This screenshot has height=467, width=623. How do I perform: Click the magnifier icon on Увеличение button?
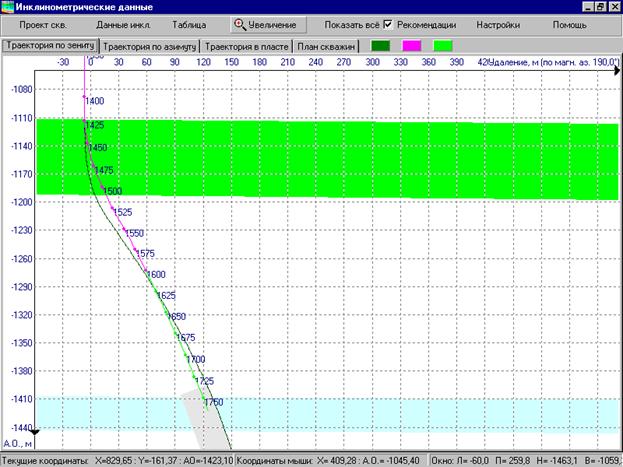pos(240,25)
